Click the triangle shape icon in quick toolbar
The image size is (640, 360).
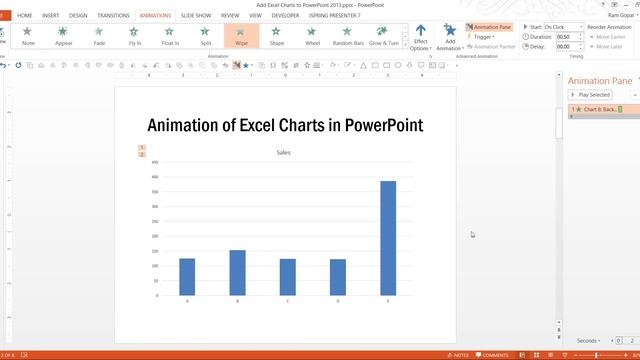pos(363,65)
